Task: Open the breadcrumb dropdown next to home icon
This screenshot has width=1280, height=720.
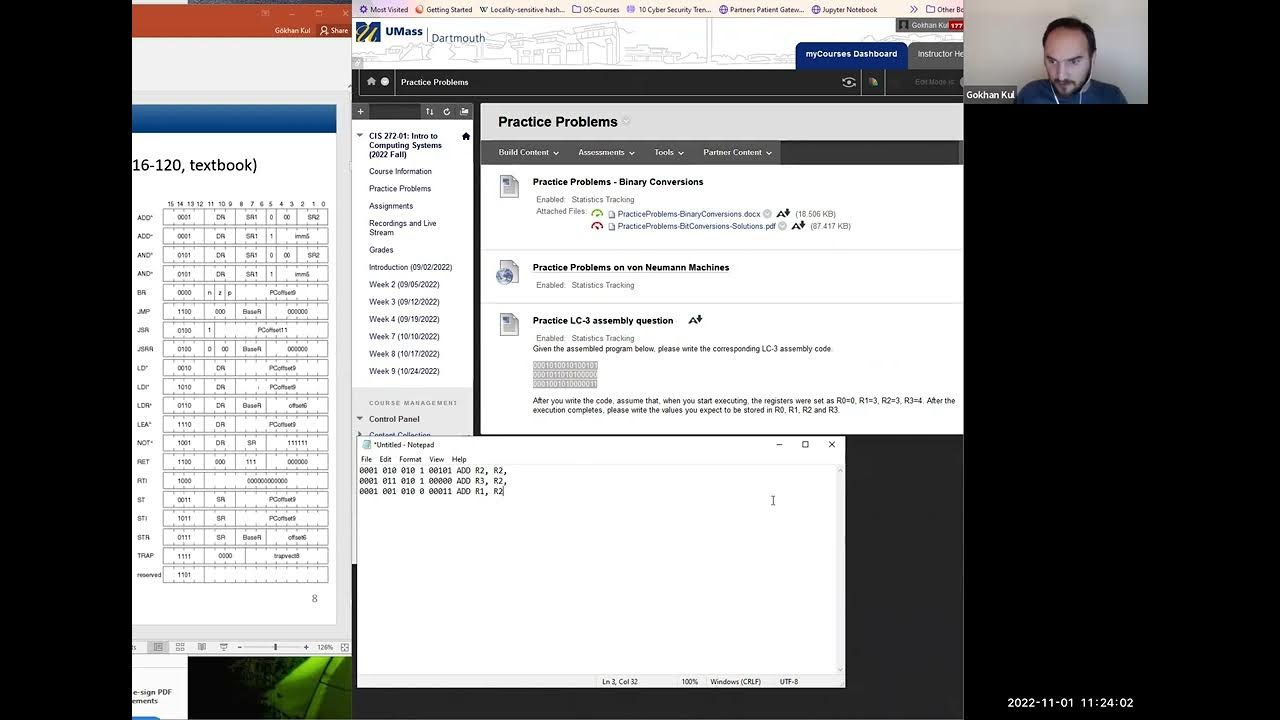Action: point(385,82)
